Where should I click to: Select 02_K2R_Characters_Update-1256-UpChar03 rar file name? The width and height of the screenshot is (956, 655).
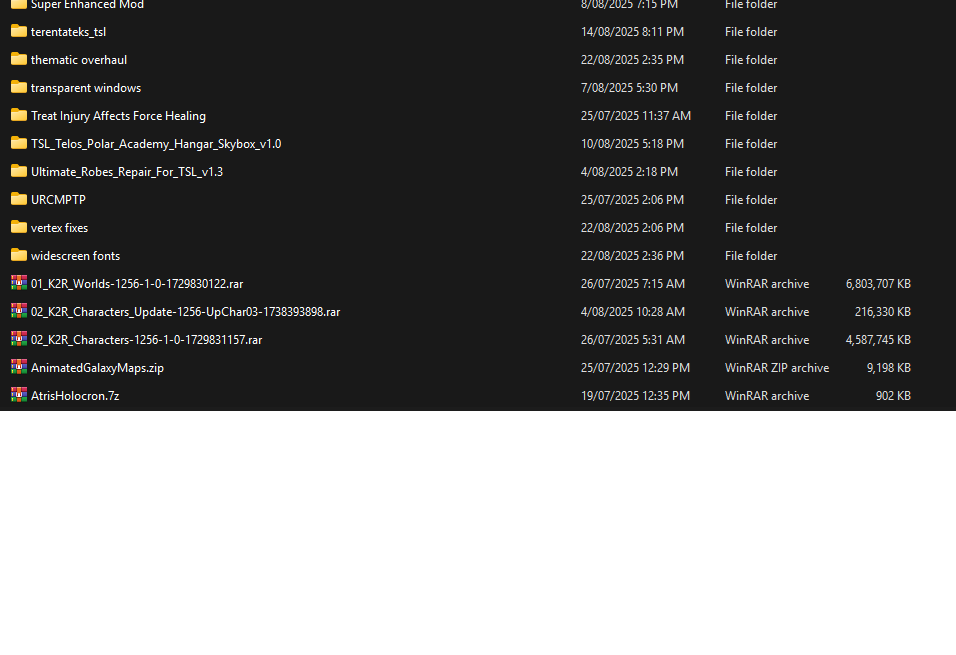coord(185,312)
